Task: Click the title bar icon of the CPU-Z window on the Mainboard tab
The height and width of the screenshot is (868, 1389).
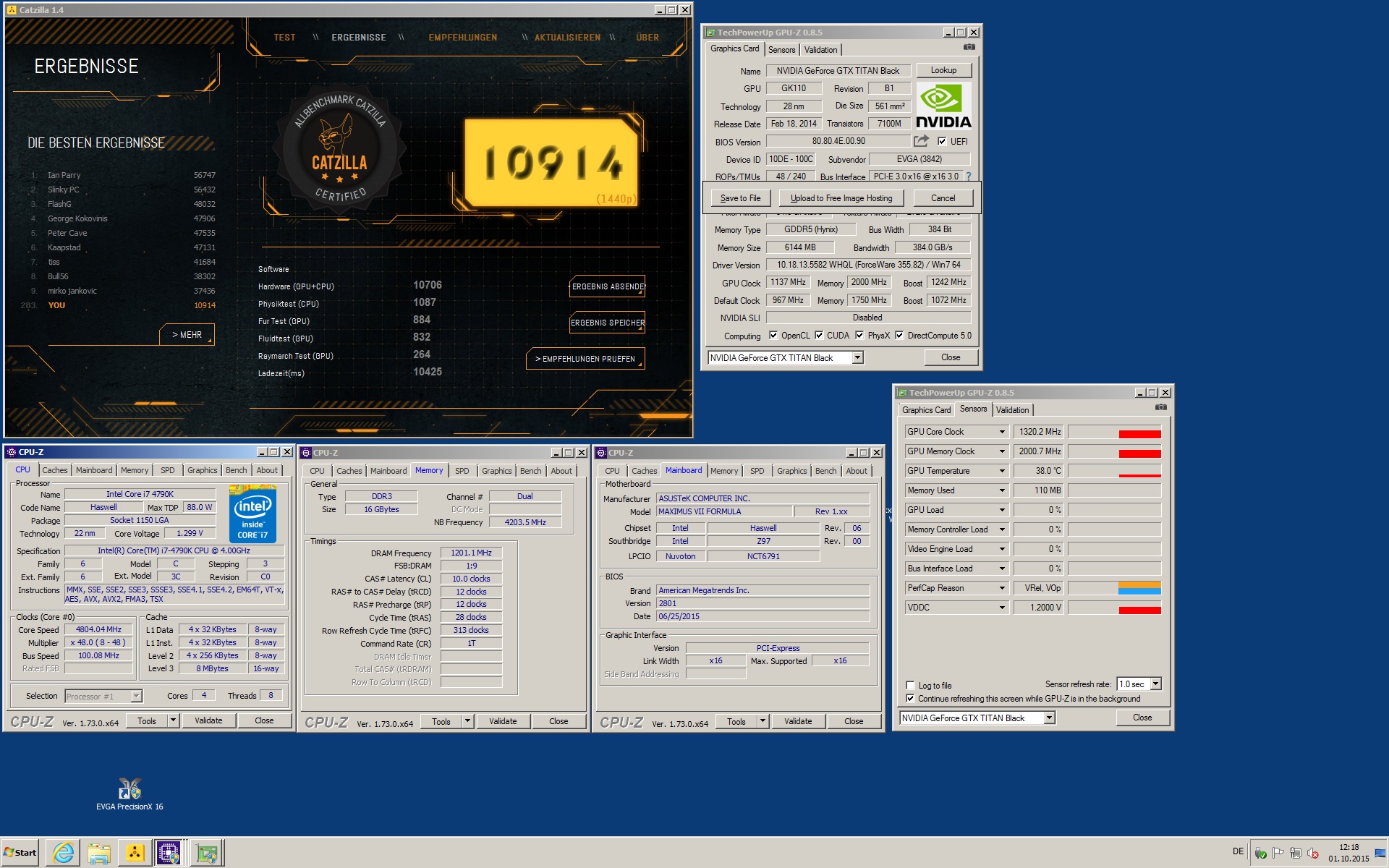Action: click(601, 453)
